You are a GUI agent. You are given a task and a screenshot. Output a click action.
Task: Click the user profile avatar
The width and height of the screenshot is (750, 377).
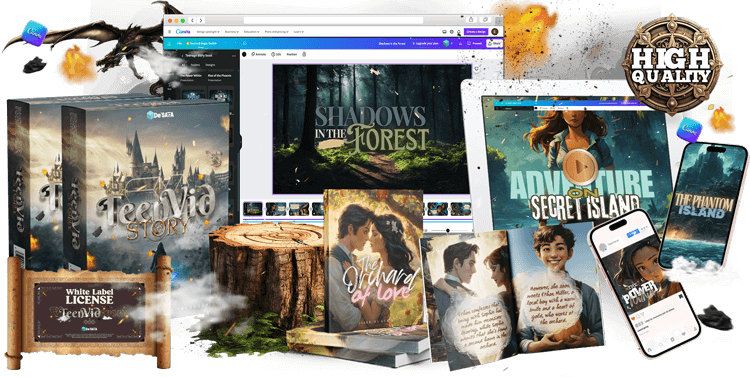pyautogui.click(x=495, y=32)
